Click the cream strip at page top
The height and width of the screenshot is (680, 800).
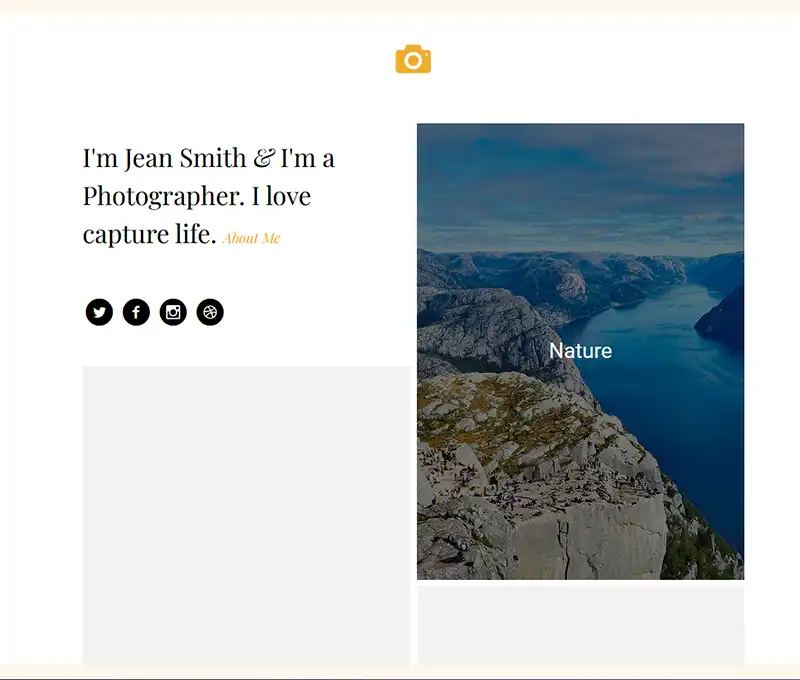[400, 5]
